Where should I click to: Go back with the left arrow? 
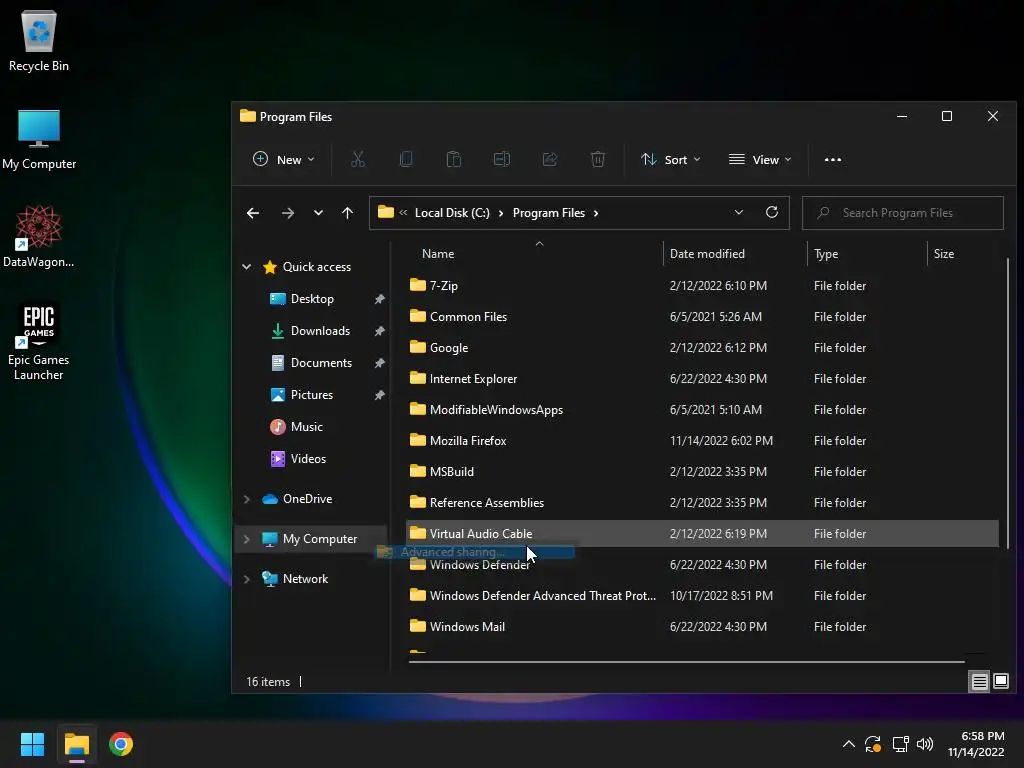[253, 213]
